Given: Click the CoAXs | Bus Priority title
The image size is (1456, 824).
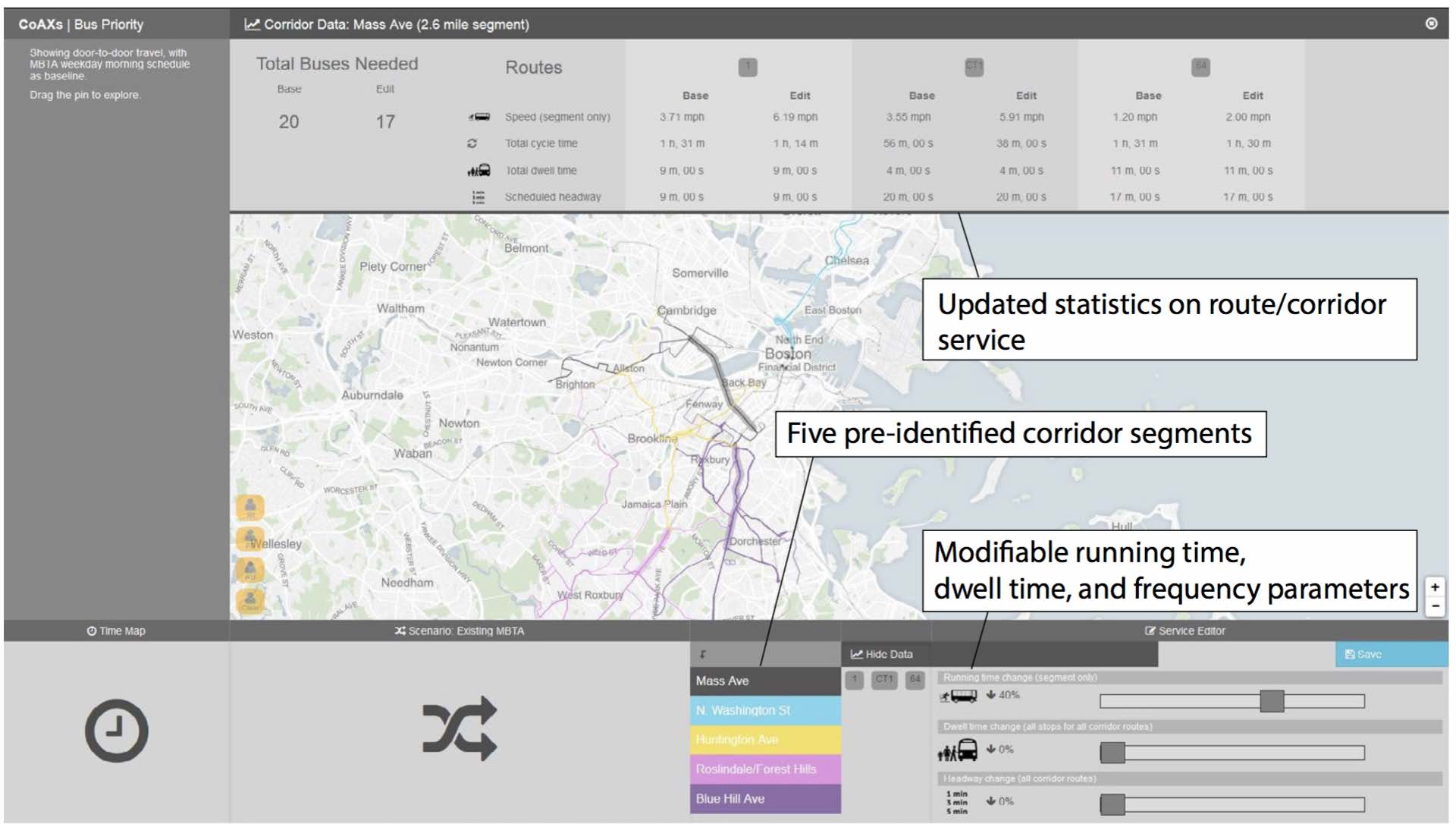Looking at the screenshot, I should point(81,24).
